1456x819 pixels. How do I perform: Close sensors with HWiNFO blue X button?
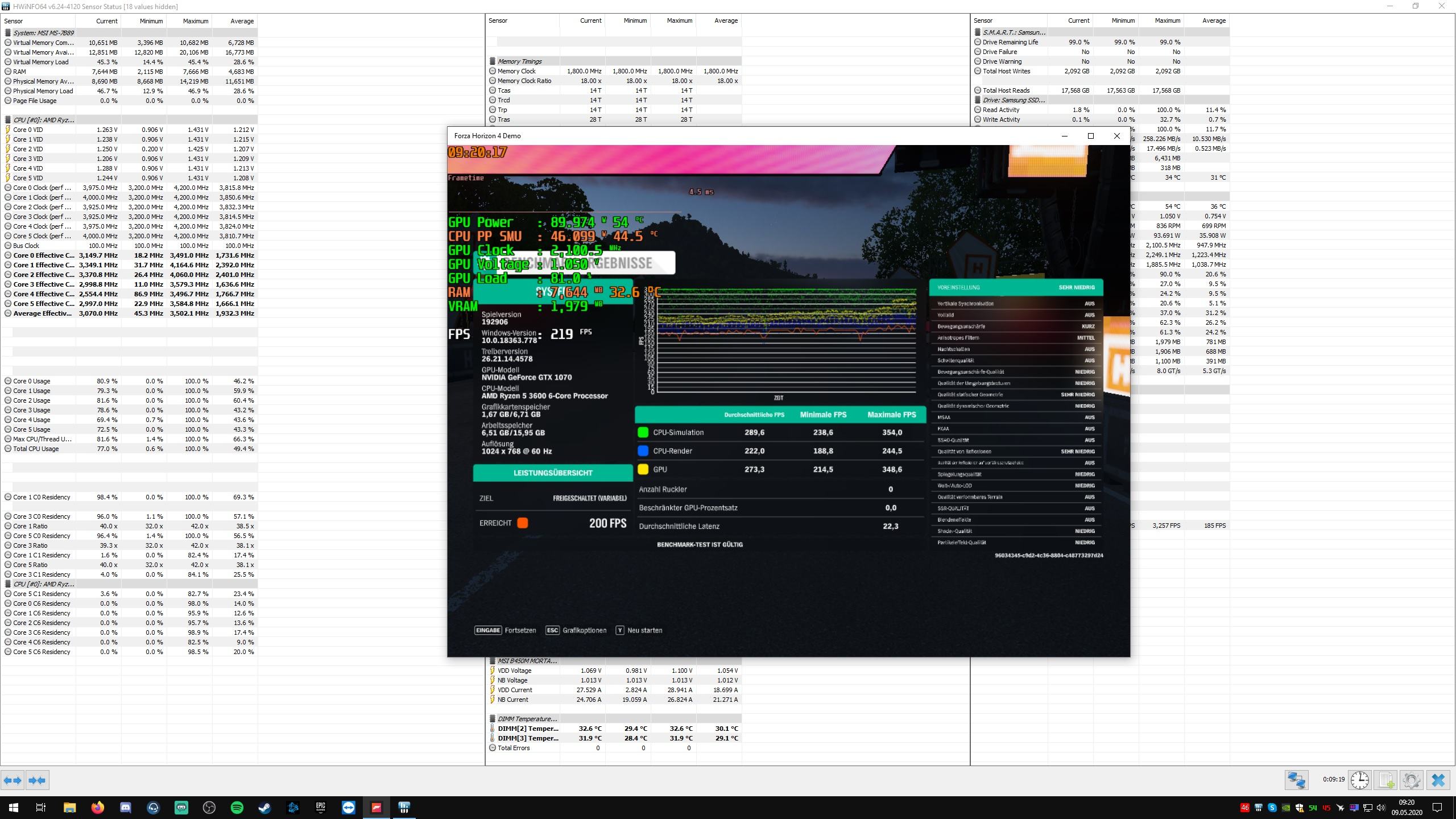click(1438, 780)
